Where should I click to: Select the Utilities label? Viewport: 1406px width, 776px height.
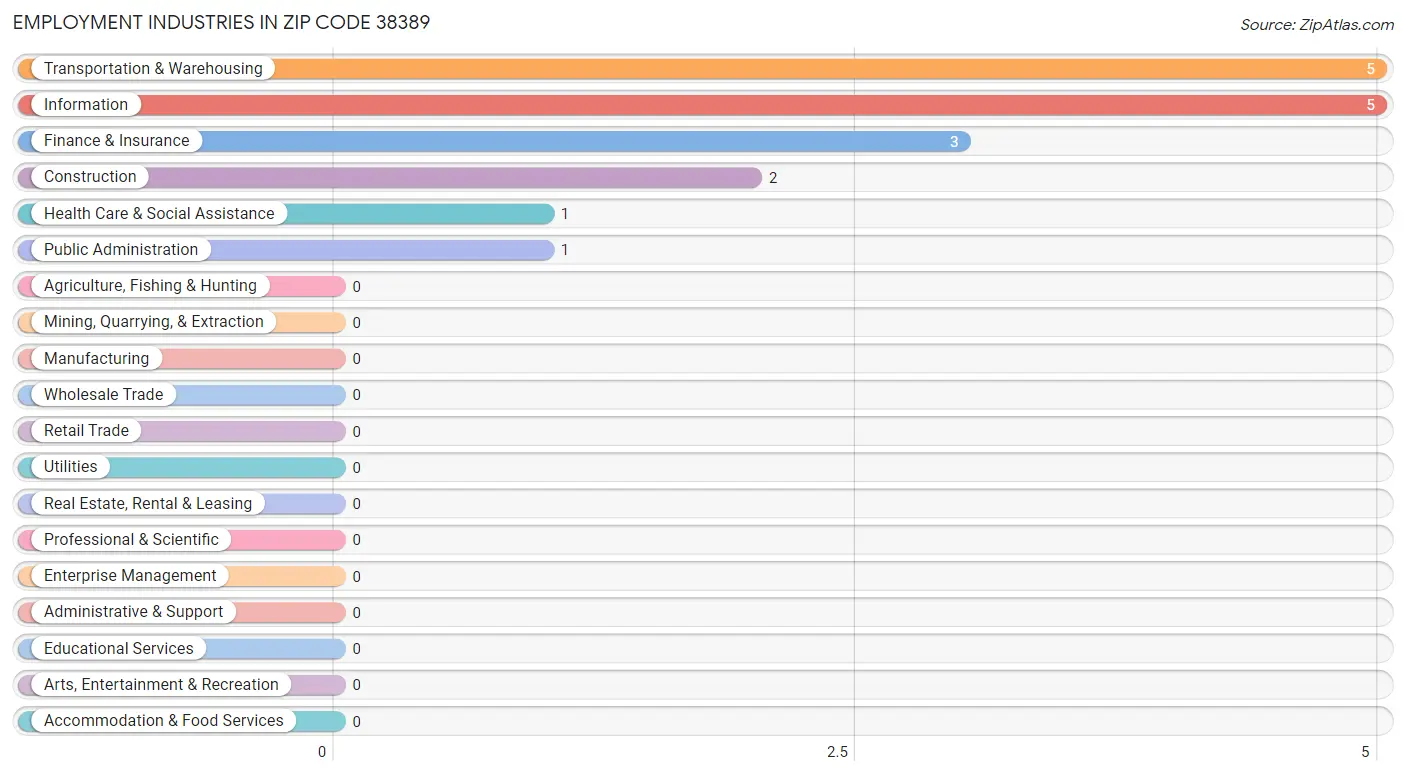click(x=71, y=467)
